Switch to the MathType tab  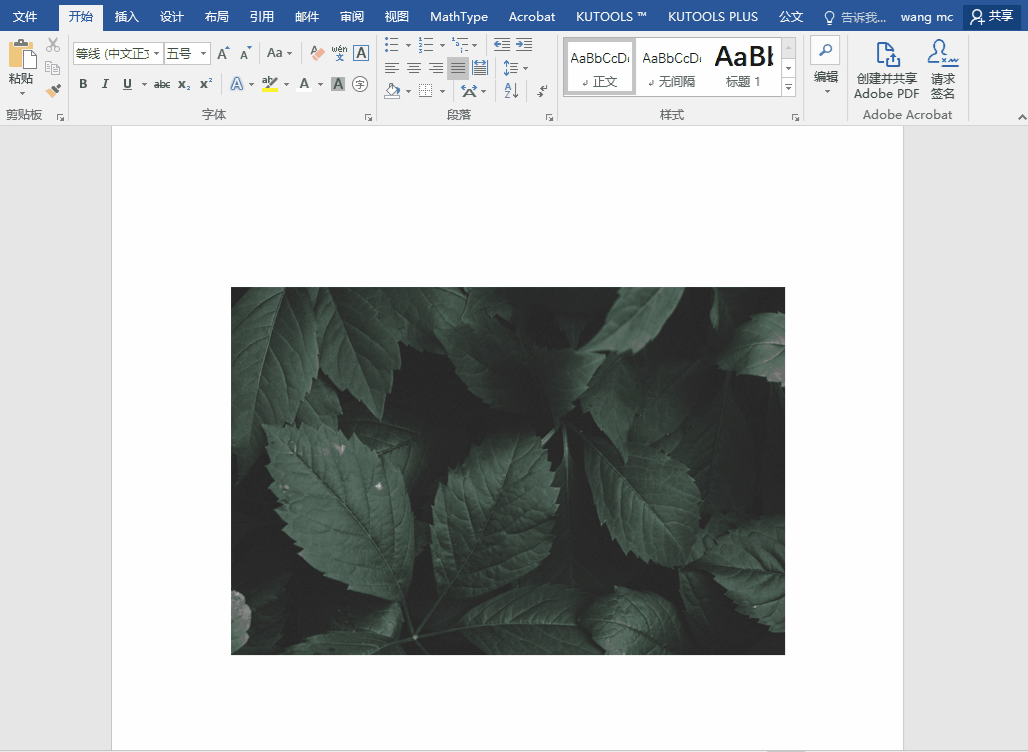459,16
